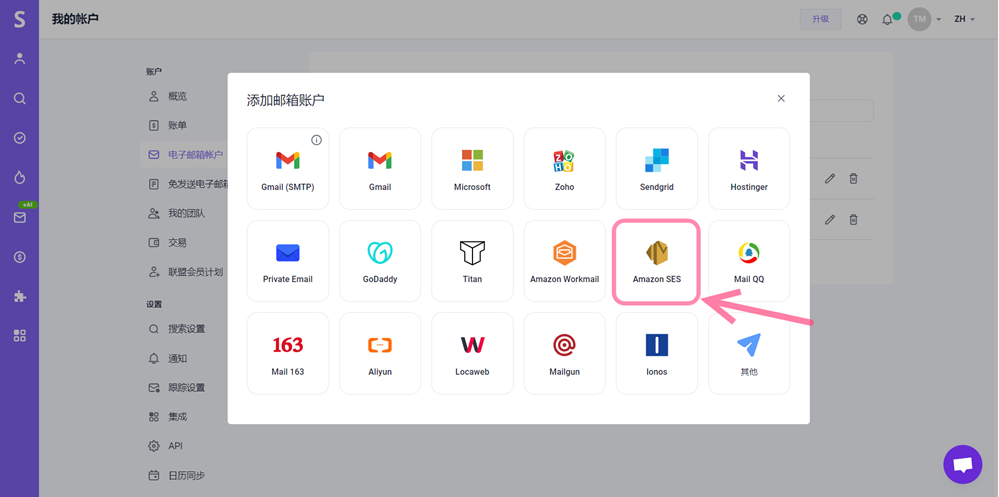Screen dimensions: 999x497
Task: Open the dollar sign icon in sidebar
Action: click(20, 257)
